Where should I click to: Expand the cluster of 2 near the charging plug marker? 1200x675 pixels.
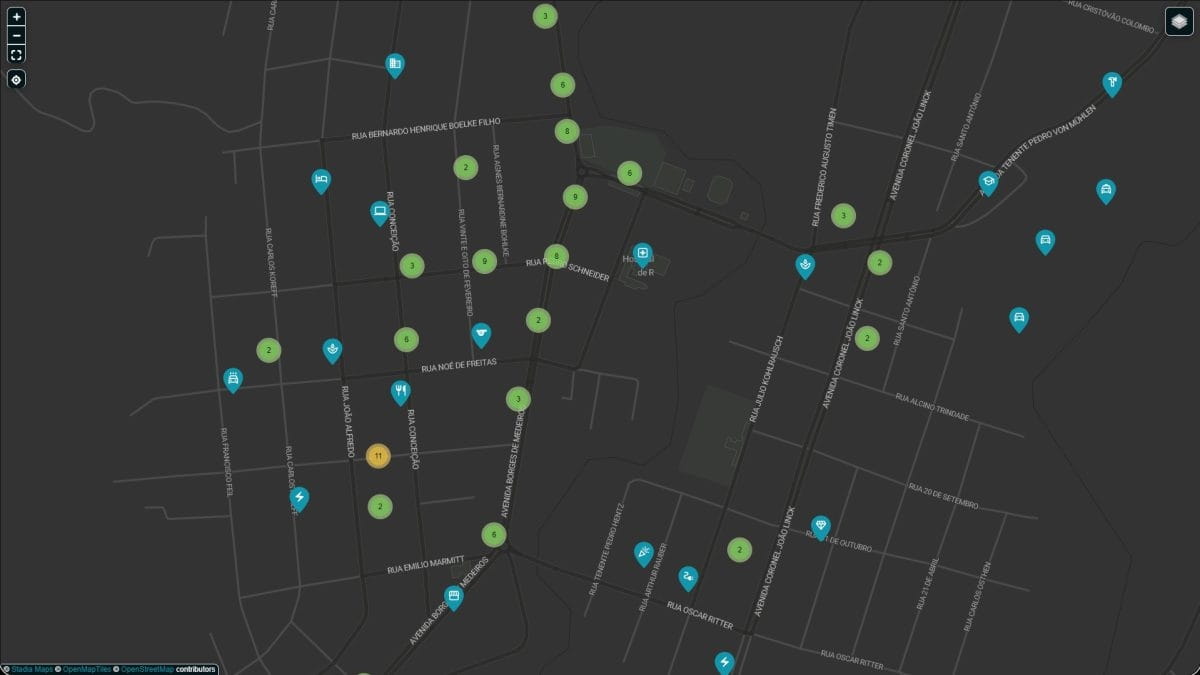pos(739,550)
